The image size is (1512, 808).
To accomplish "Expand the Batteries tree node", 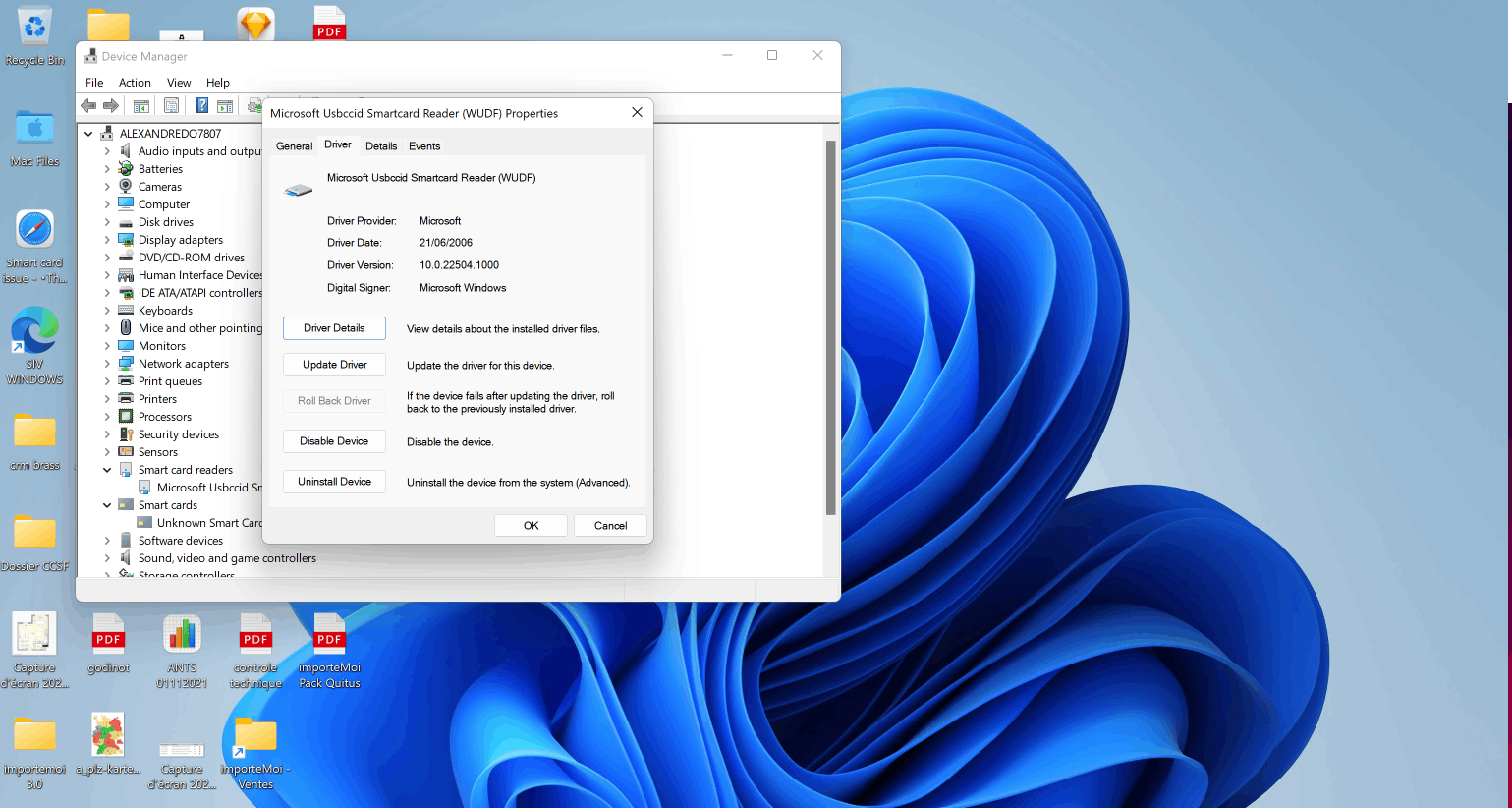I will [x=107, y=169].
